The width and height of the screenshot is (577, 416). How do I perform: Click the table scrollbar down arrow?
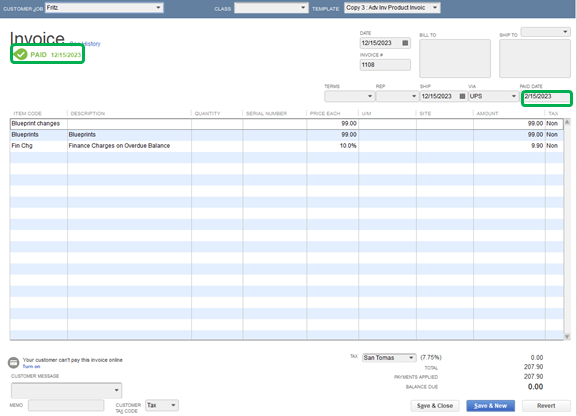567,336
